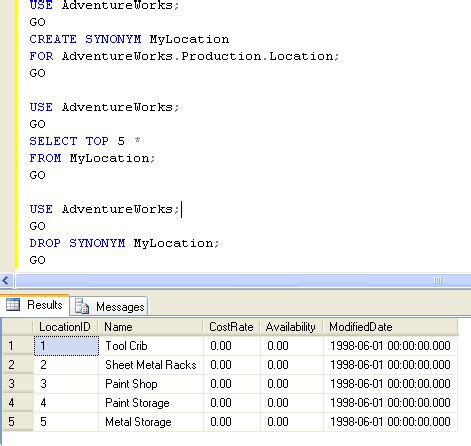Select the Name column header
The height and width of the screenshot is (446, 471).
click(151, 327)
